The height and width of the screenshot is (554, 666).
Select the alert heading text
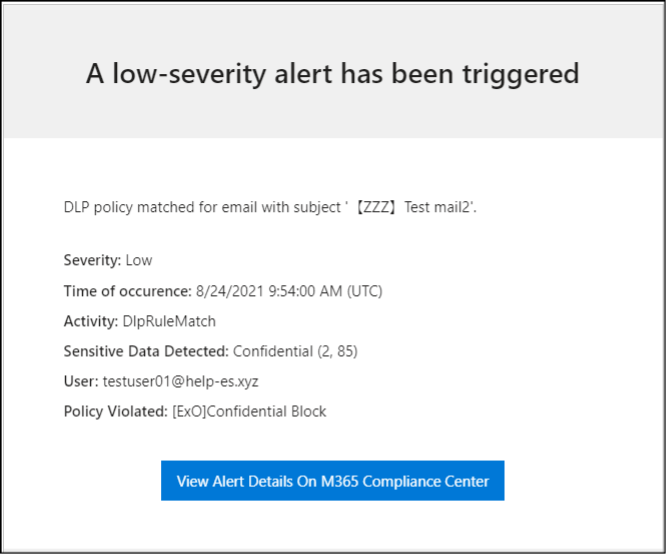point(333,74)
